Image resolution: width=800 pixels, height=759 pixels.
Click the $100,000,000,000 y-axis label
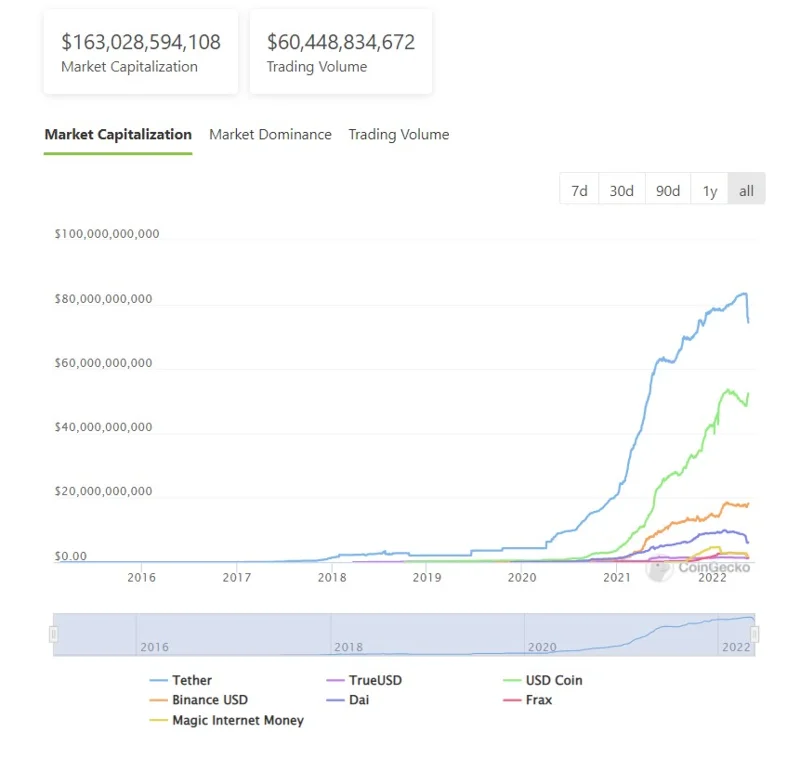click(x=107, y=234)
